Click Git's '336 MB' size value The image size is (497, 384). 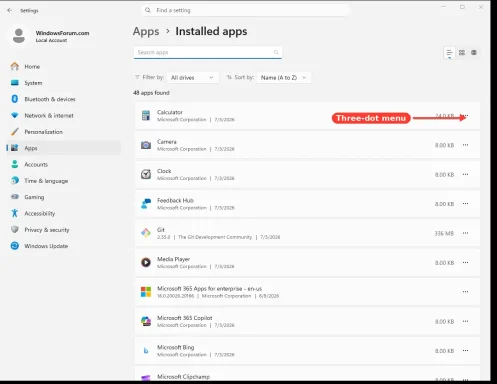pos(444,233)
